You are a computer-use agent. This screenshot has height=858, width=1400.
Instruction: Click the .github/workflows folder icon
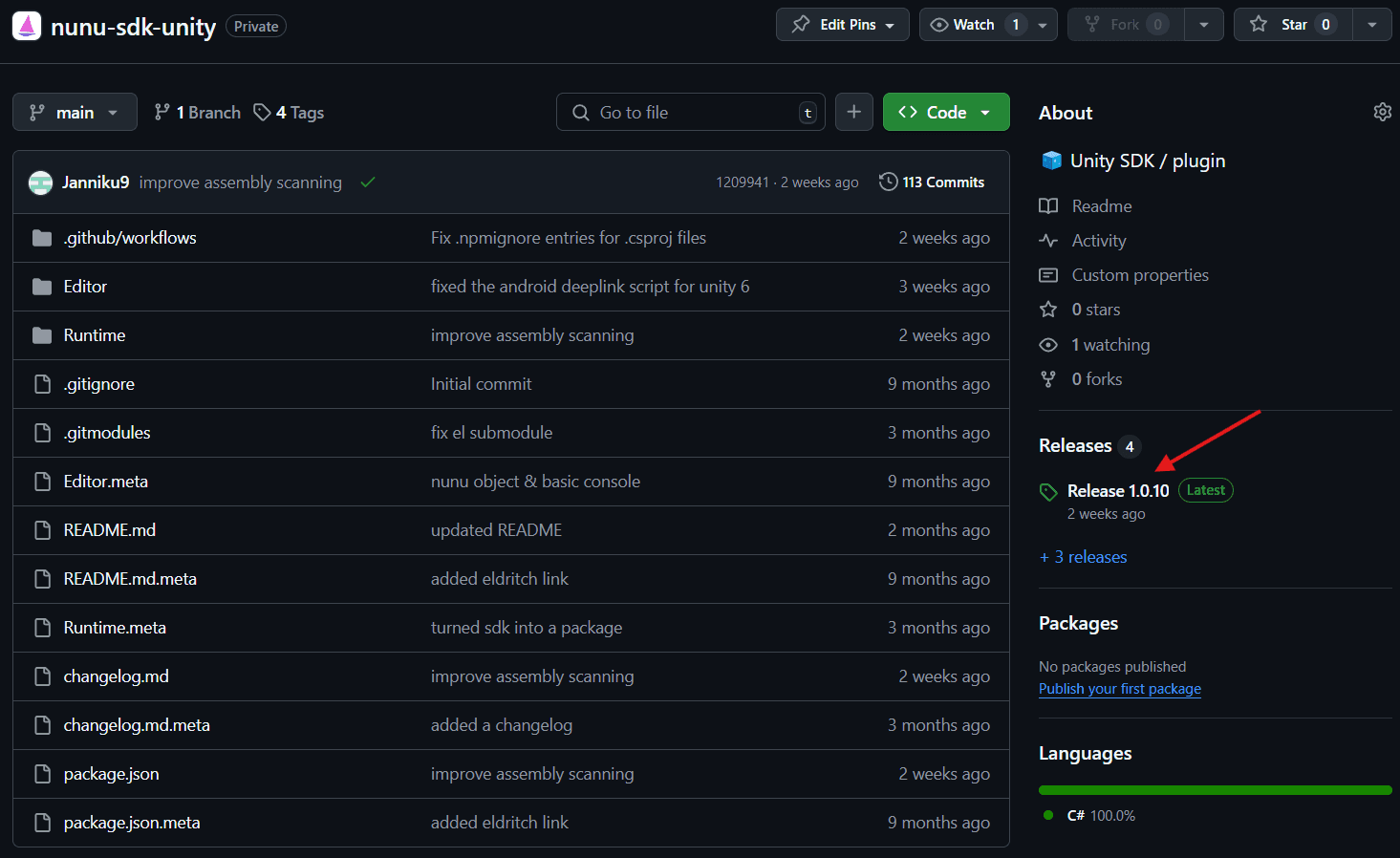coord(42,238)
